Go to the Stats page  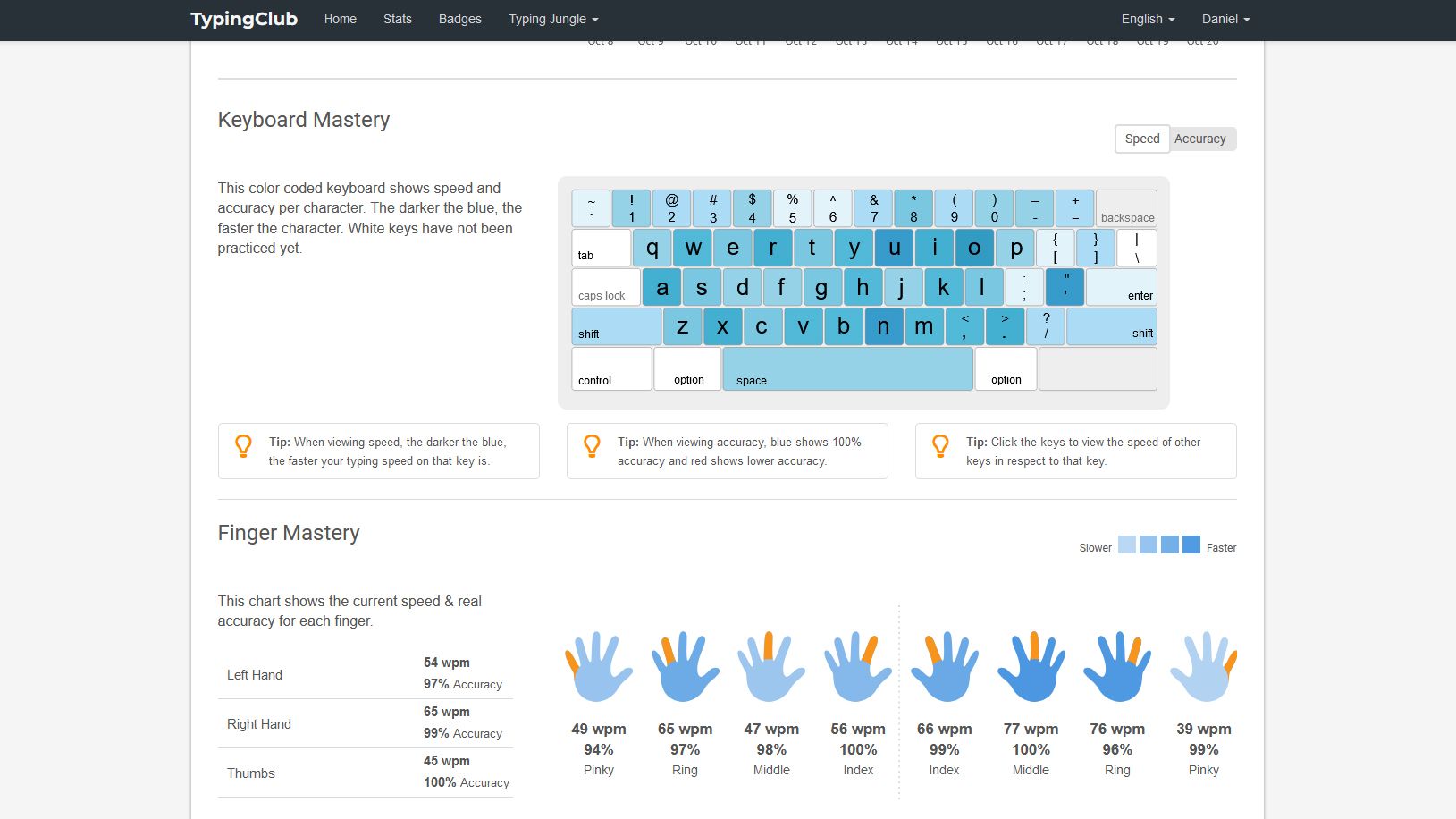click(397, 19)
